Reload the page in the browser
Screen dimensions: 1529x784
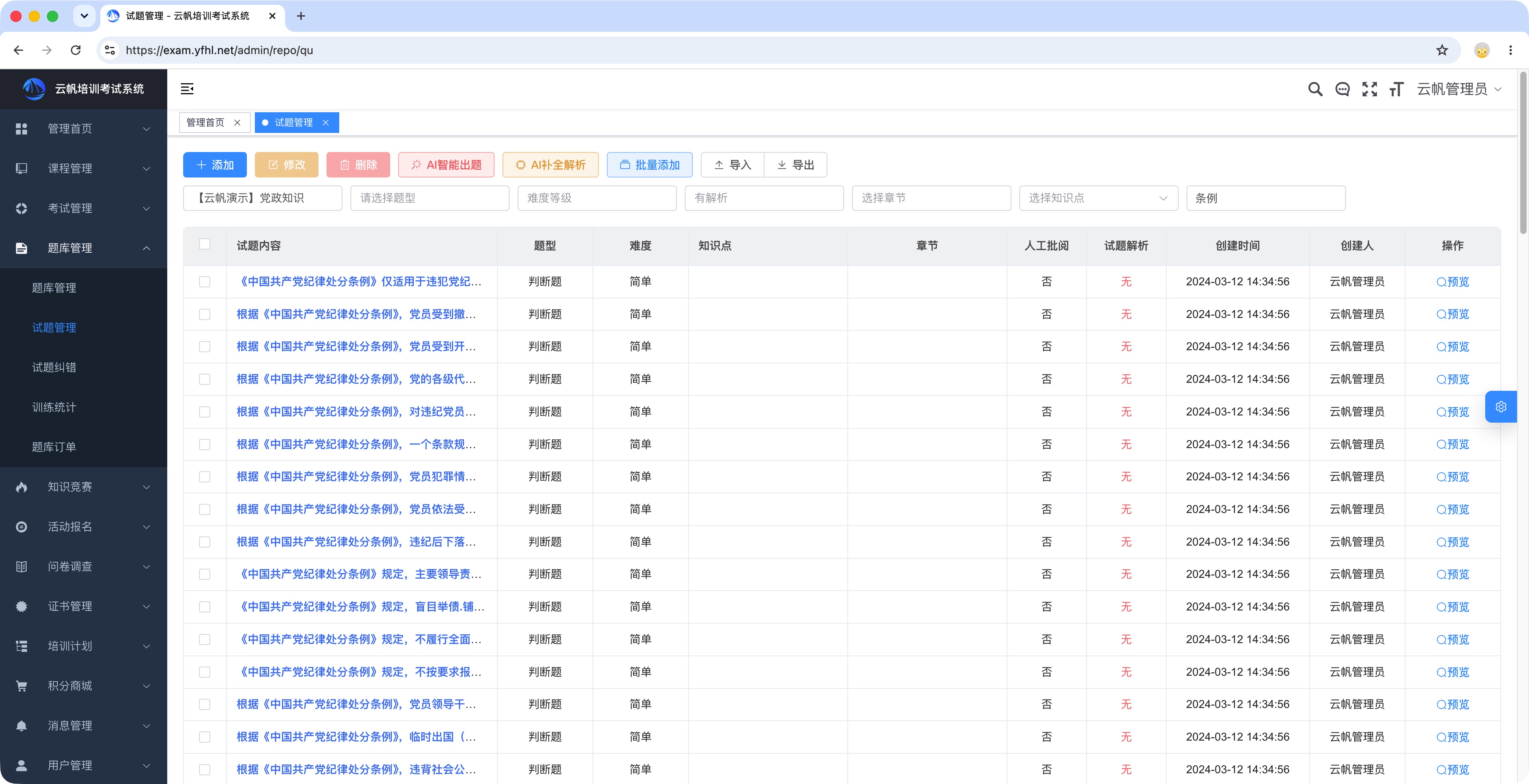click(x=75, y=51)
